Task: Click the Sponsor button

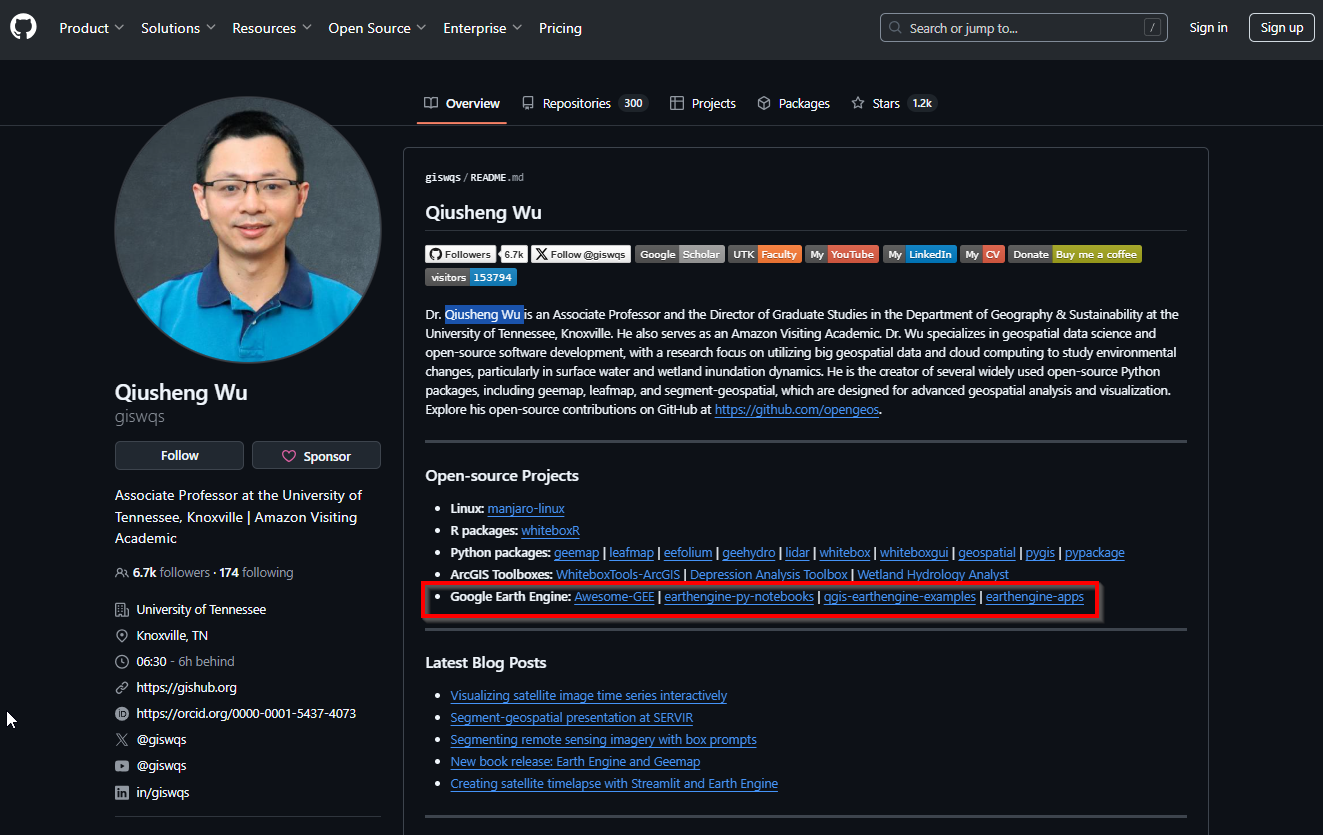Action: tap(316, 455)
